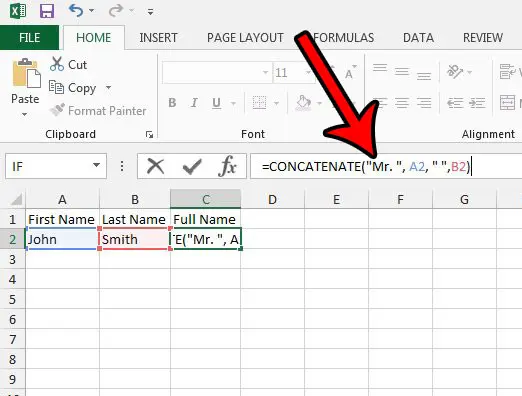Viewport: 522px width, 396px height.
Task: Click the Excel application icon
Action: 18,11
